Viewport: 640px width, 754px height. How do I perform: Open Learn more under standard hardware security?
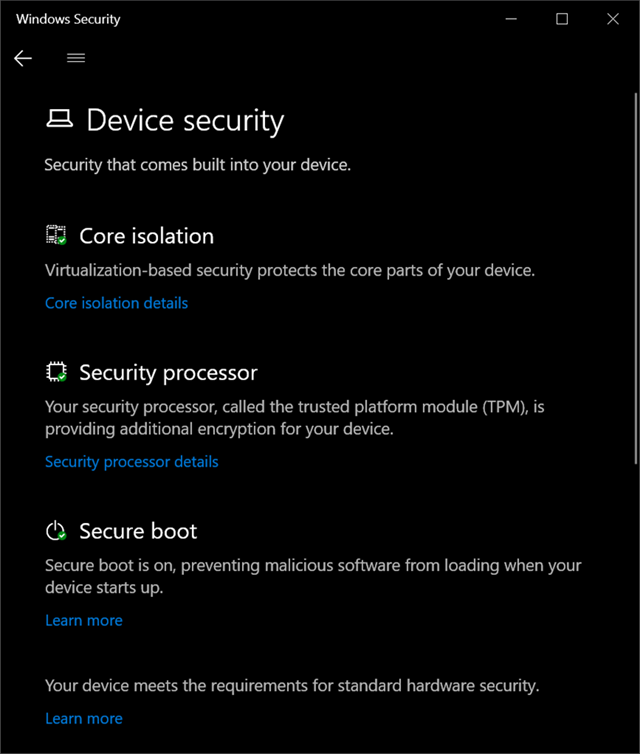[84, 718]
